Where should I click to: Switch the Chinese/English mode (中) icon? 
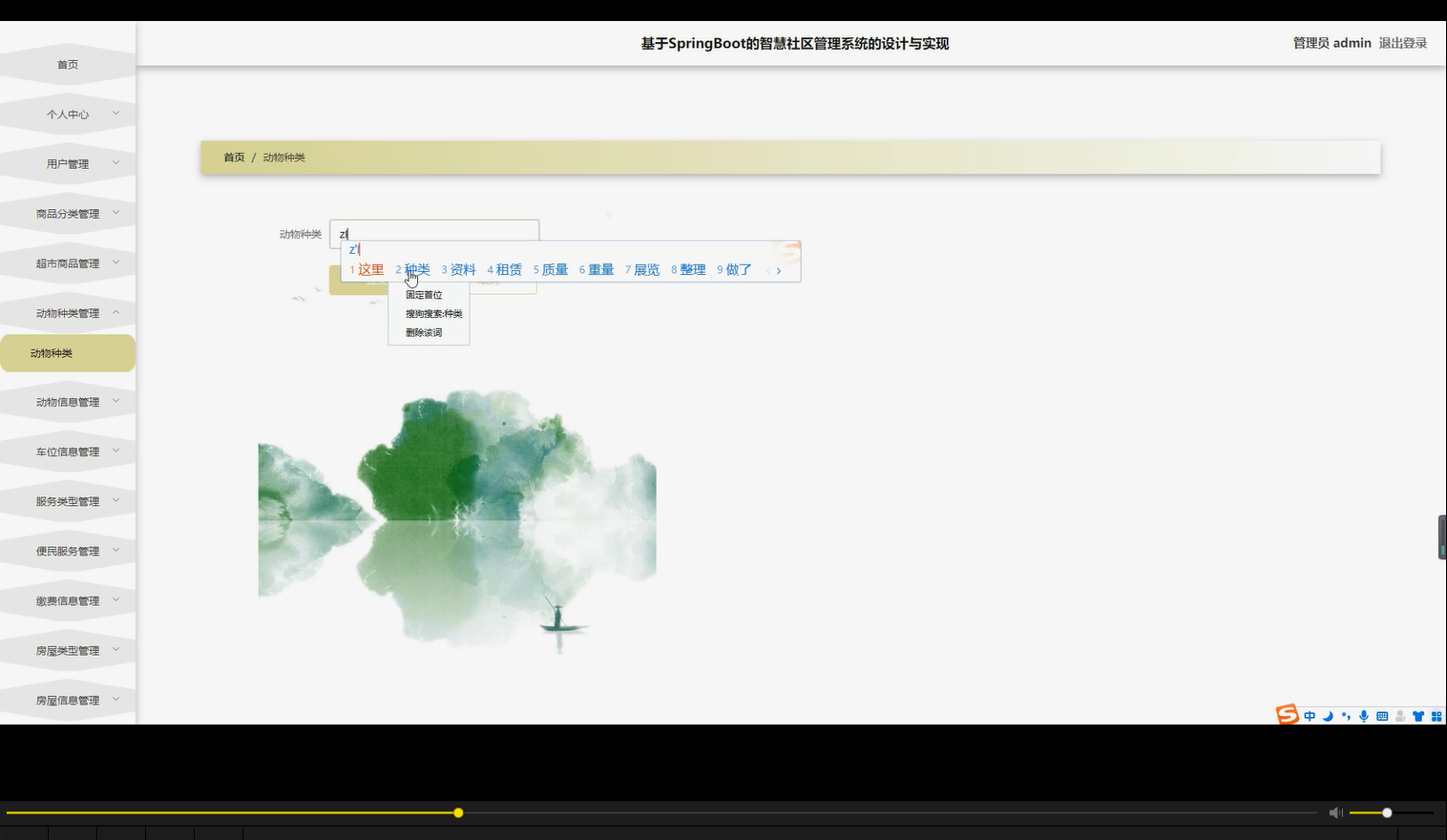(1310, 716)
